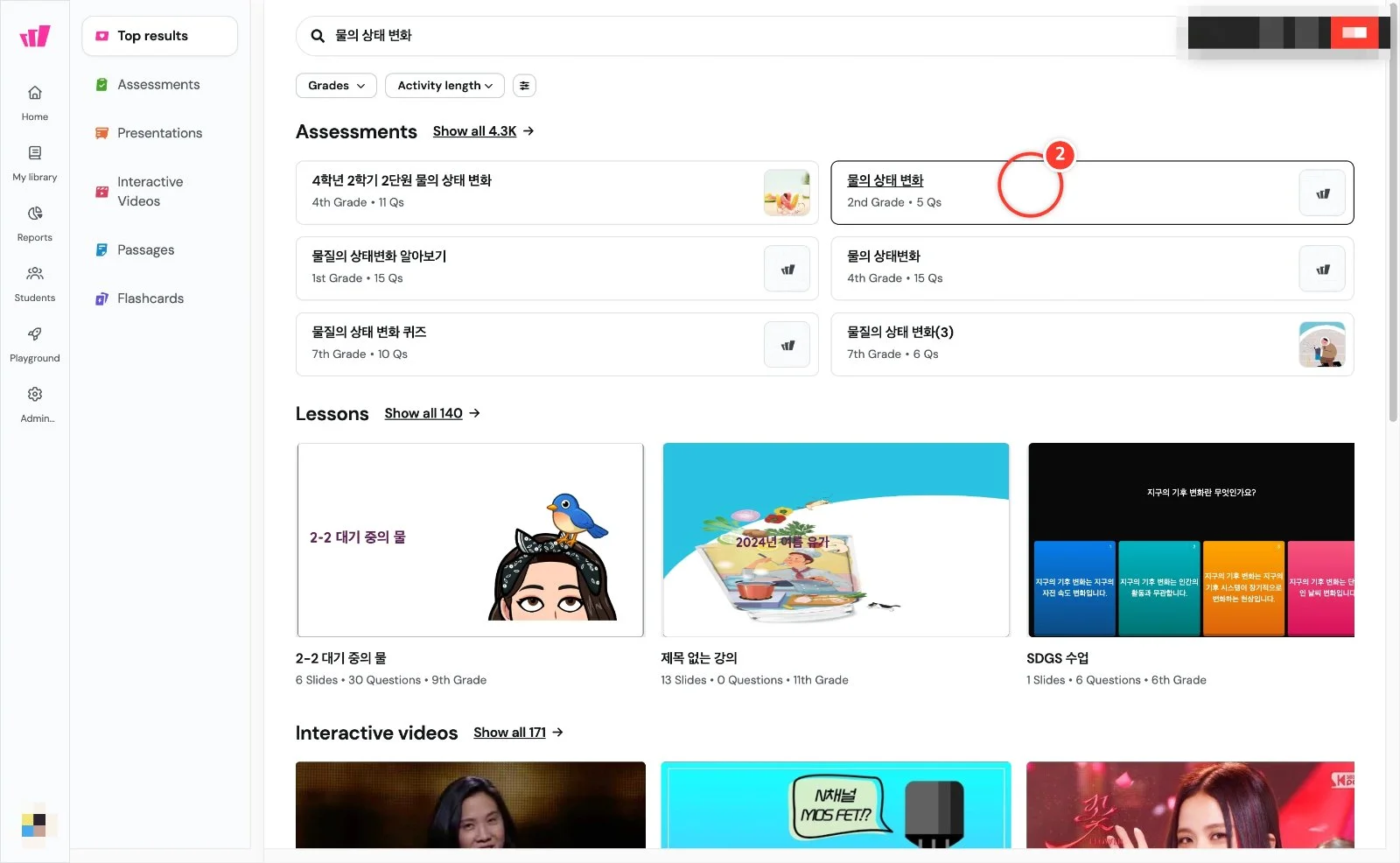
Task: Click the arrow next to Show all 140
Action: [474, 413]
